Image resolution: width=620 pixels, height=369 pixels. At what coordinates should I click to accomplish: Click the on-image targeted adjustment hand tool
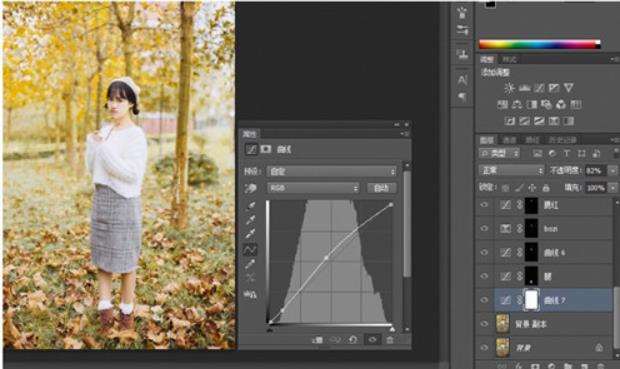click(251, 189)
